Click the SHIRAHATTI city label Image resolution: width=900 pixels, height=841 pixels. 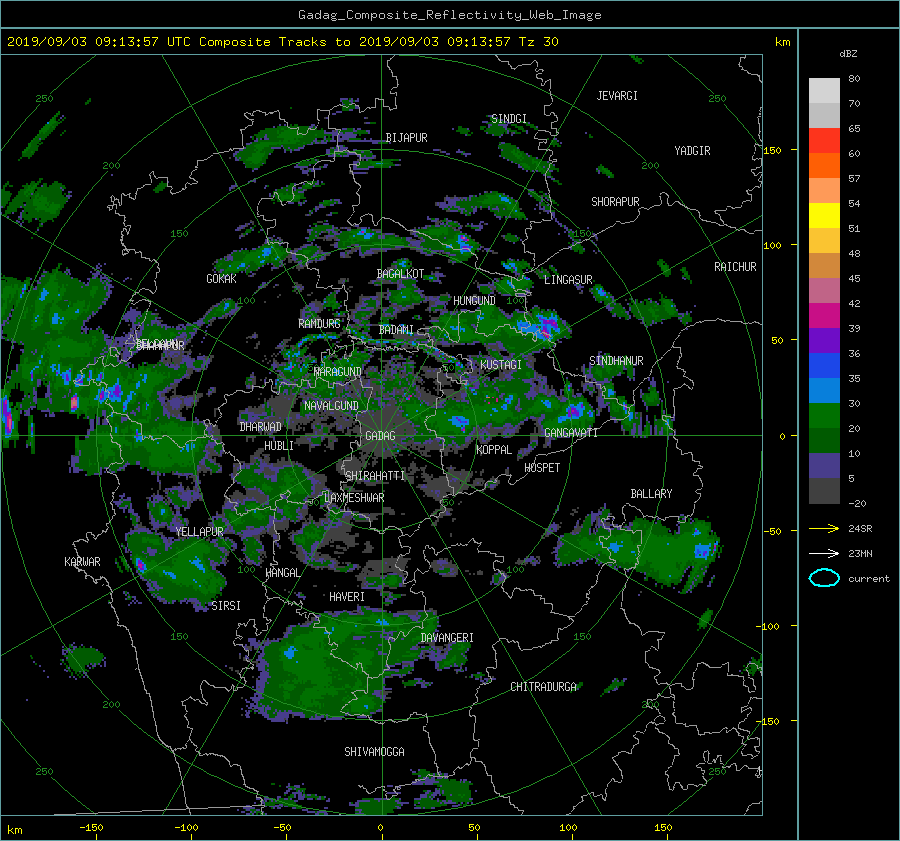coord(375,476)
